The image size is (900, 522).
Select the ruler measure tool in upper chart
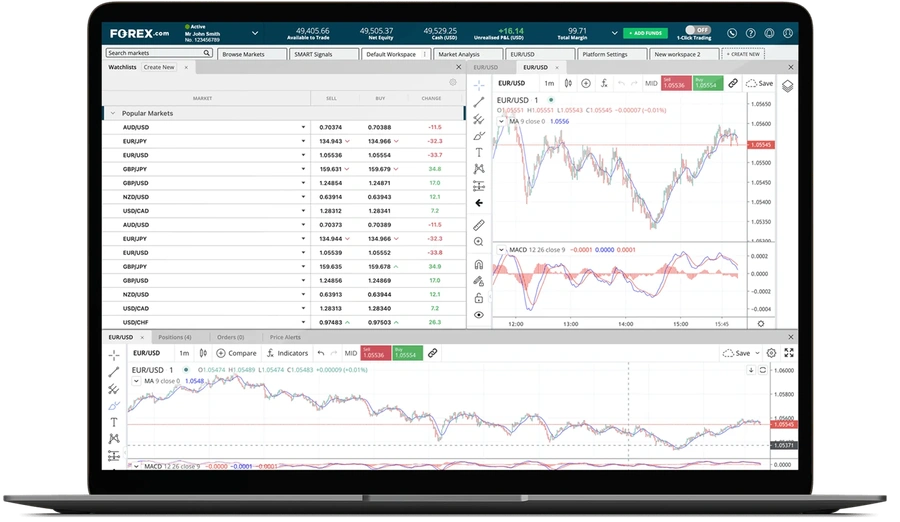click(479, 225)
